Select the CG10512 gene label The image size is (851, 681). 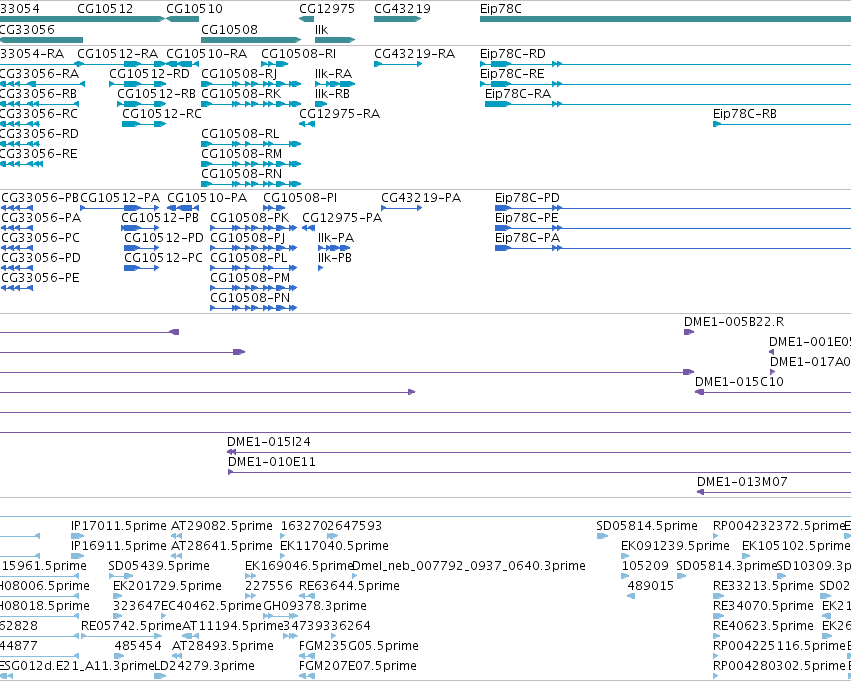(105, 9)
